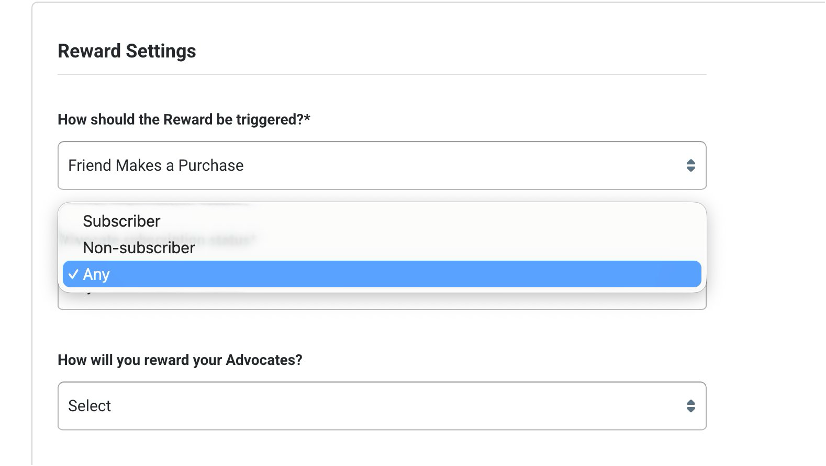Click the checkmark beside the Any option

click(74, 274)
